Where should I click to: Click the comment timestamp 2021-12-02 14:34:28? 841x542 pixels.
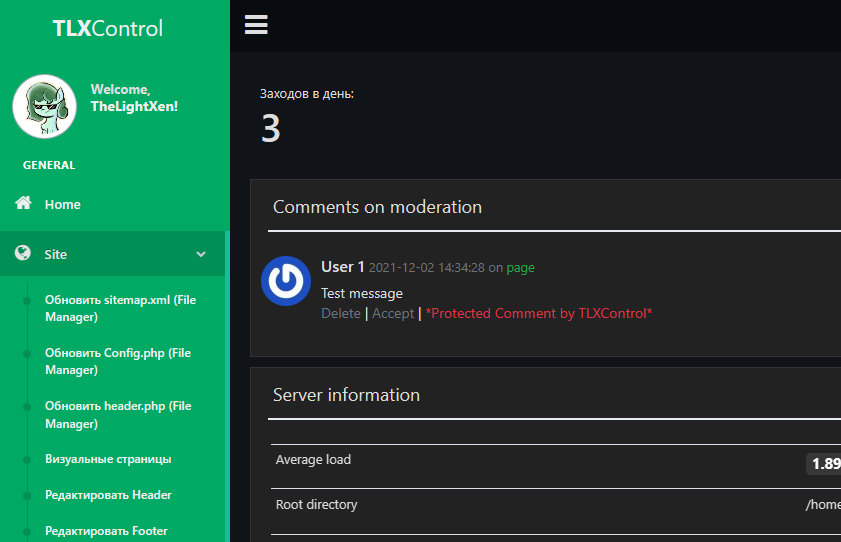[426, 268]
